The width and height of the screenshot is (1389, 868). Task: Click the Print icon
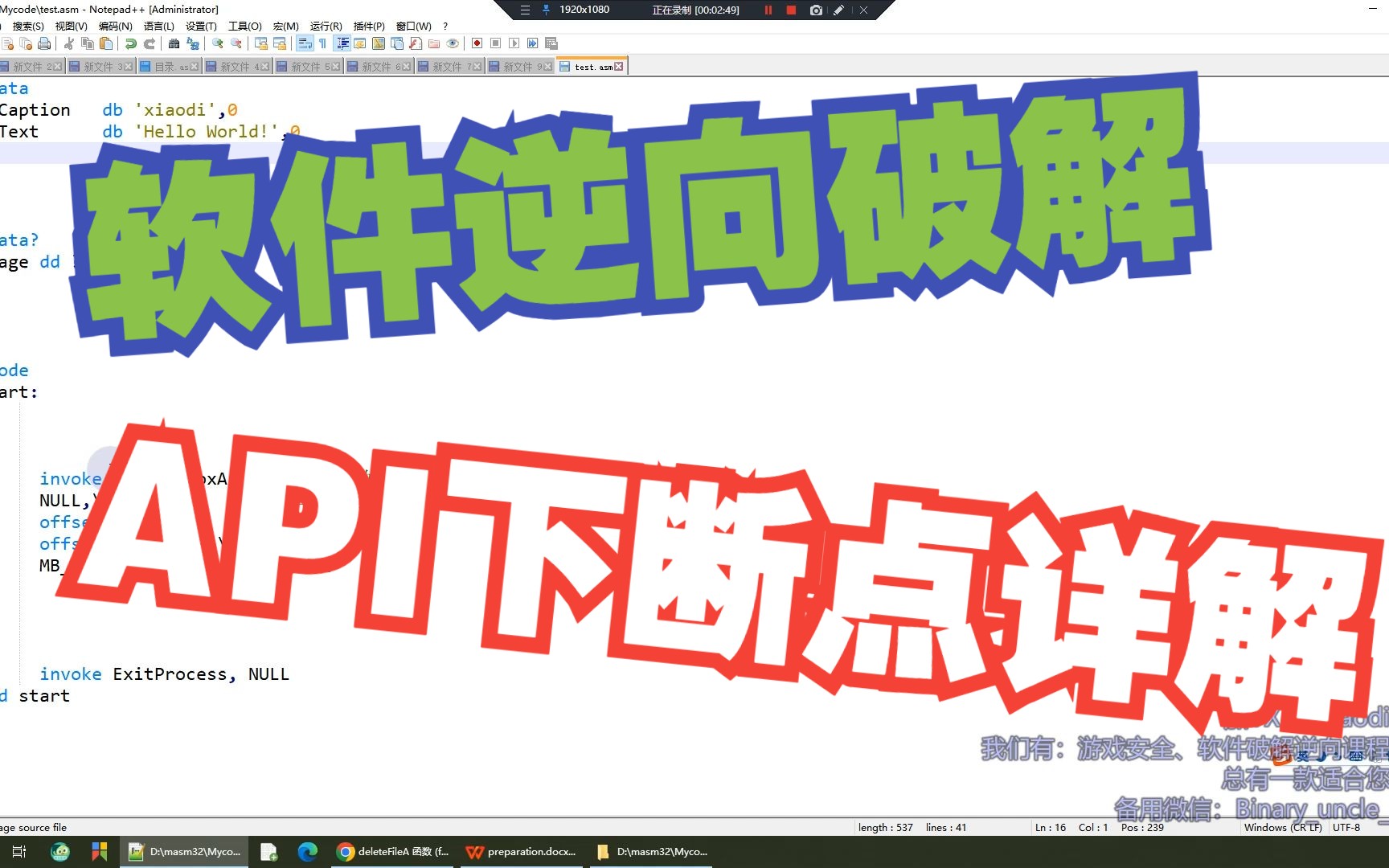(43, 43)
